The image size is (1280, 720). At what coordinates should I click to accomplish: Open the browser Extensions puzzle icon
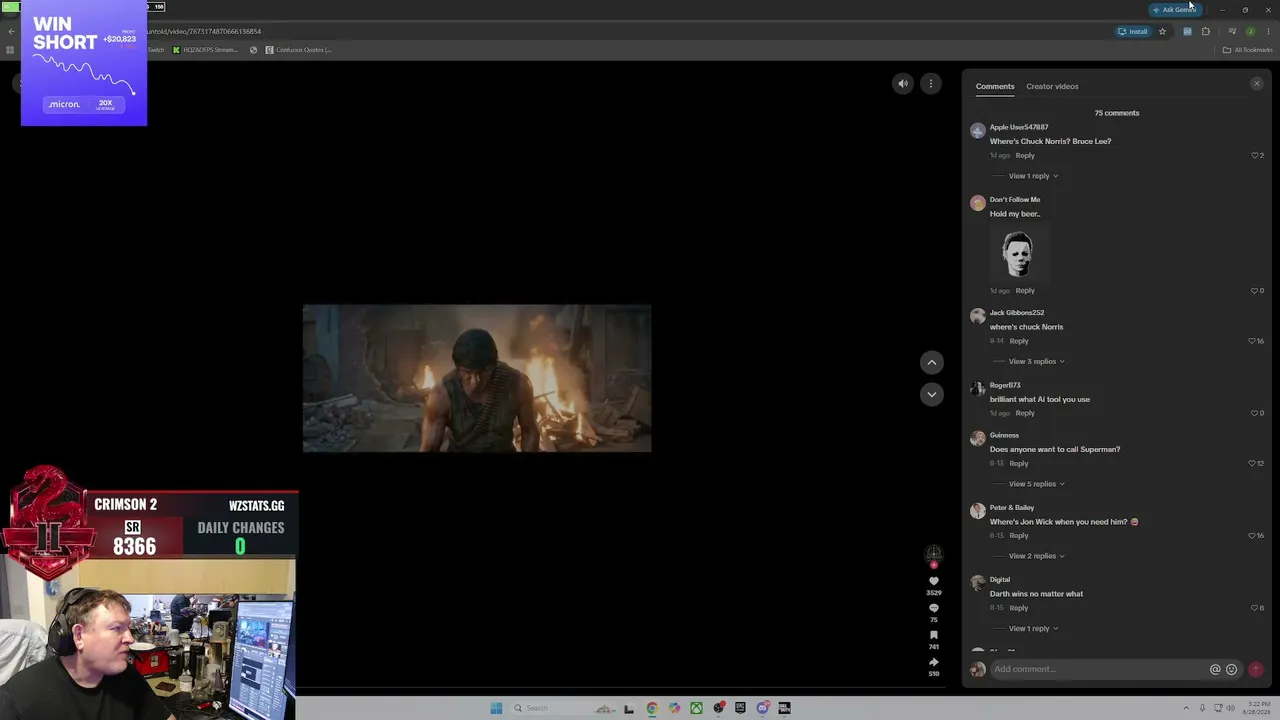[1205, 31]
